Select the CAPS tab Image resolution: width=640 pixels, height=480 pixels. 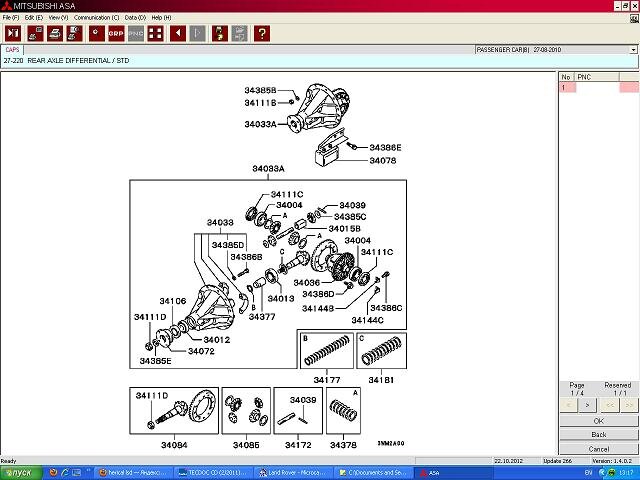coord(13,49)
